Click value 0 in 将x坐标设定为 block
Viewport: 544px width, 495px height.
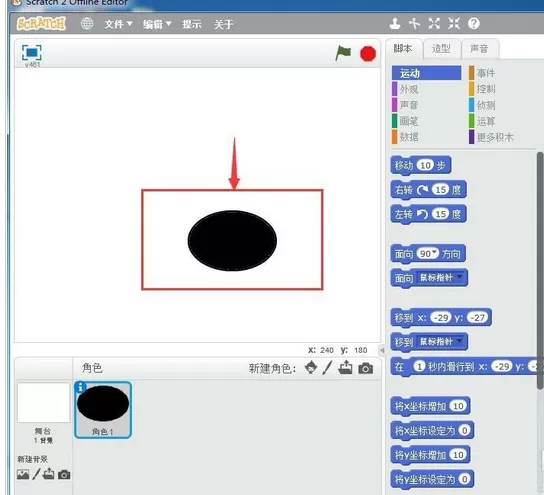(x=464, y=430)
